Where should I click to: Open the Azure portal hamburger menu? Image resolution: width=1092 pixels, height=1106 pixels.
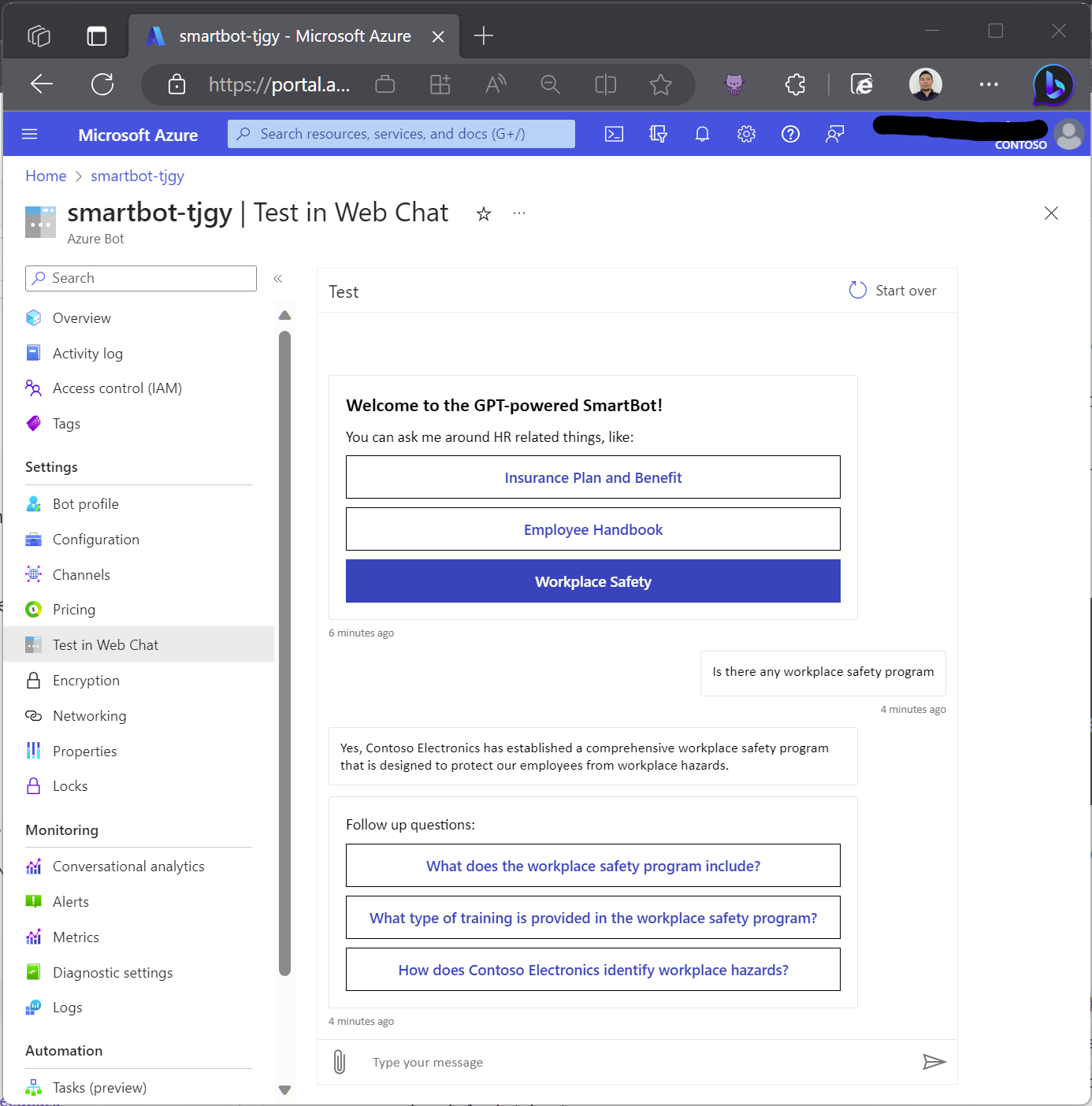(30, 134)
